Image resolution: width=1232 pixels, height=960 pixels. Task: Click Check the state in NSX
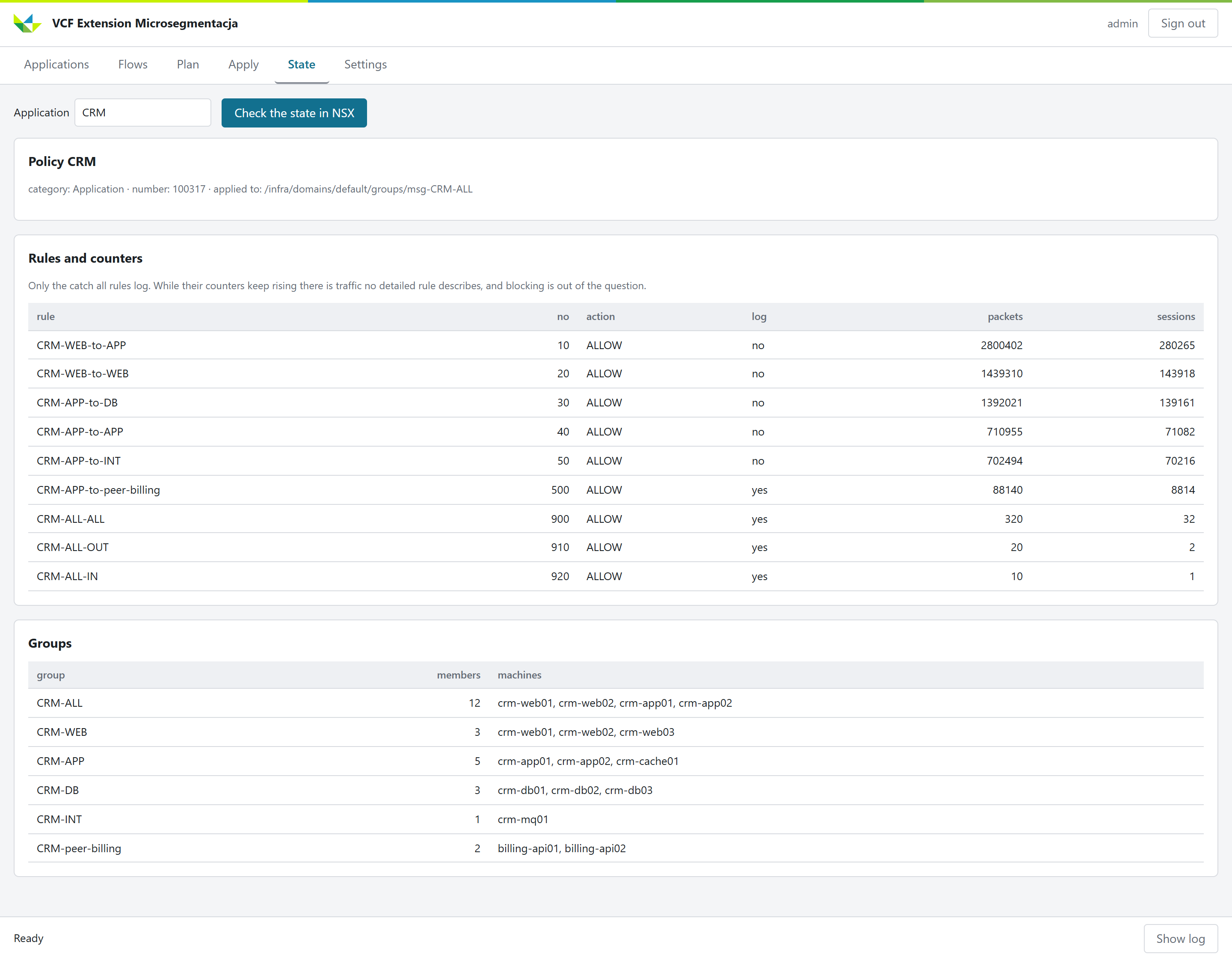tap(294, 113)
